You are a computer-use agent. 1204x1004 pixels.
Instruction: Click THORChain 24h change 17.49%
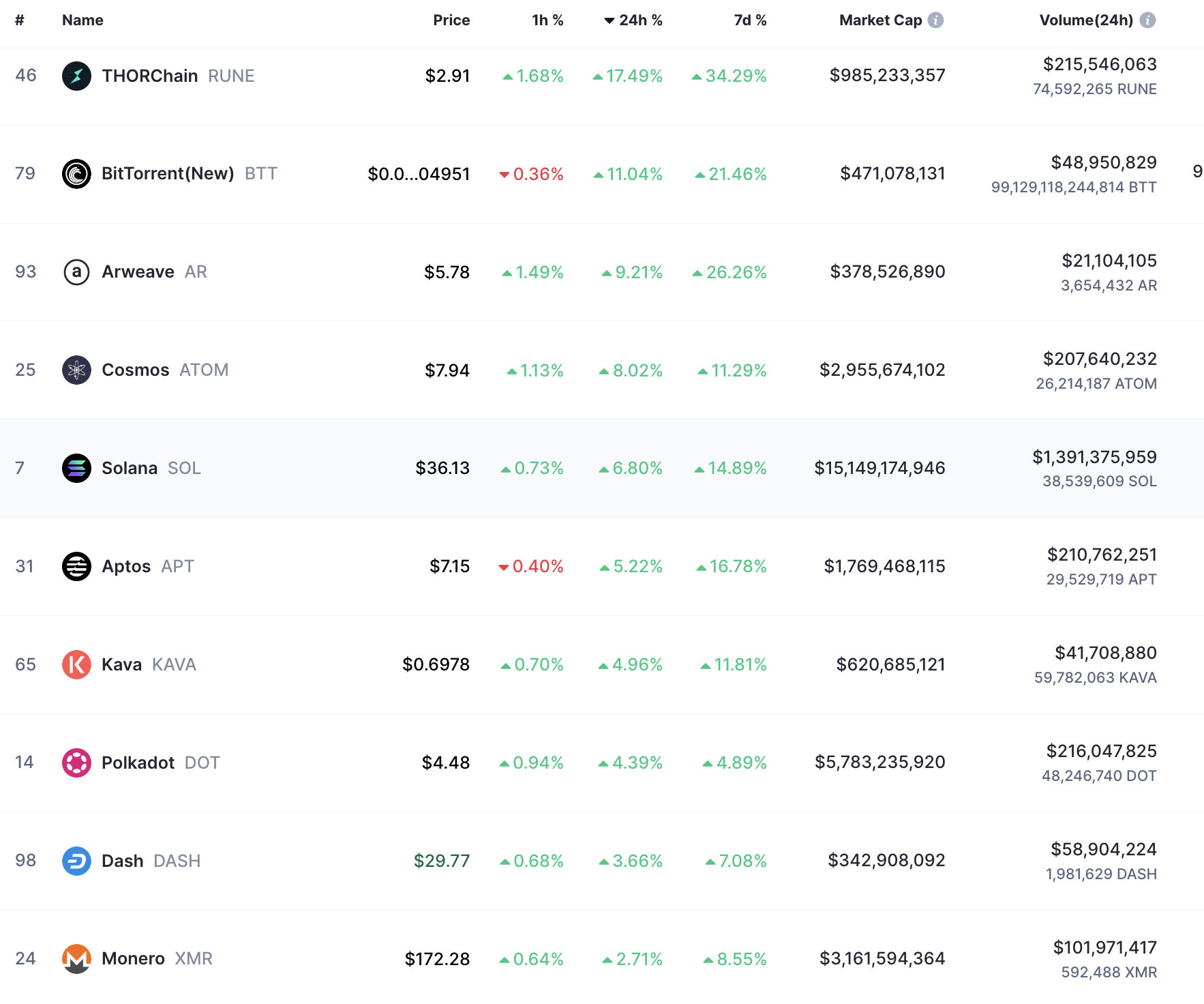tap(628, 76)
